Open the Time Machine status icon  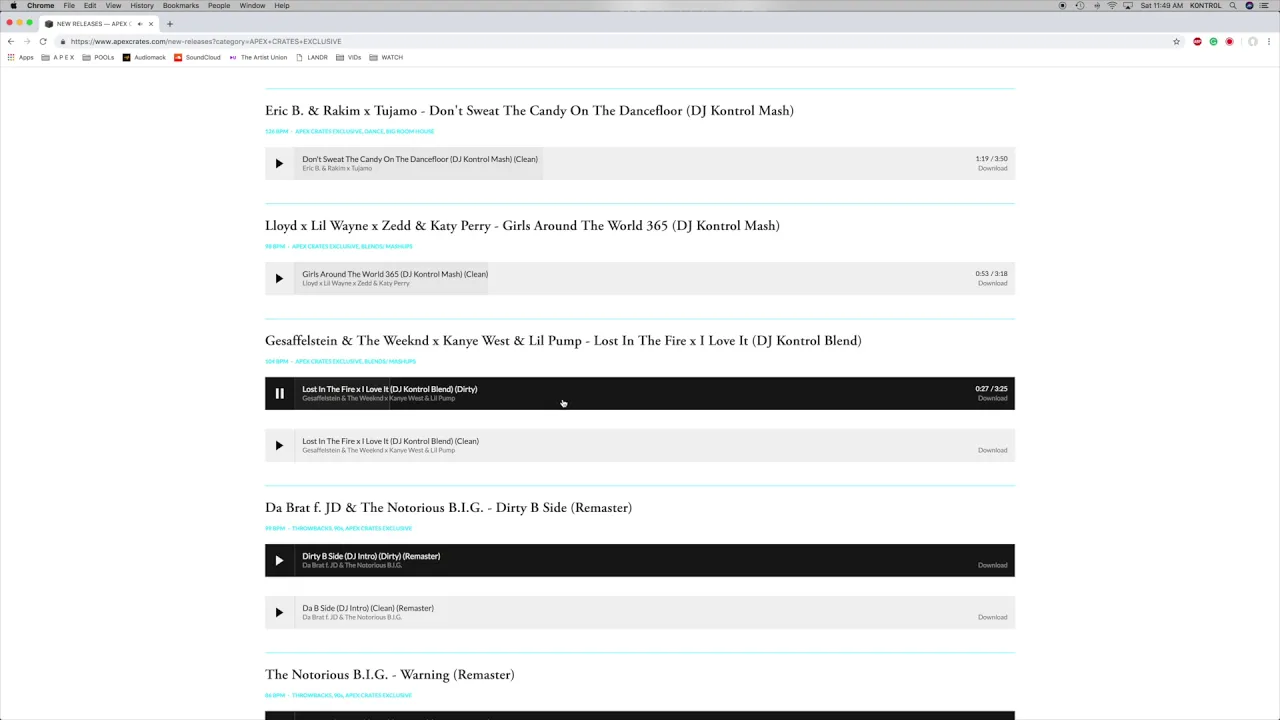[1079, 6]
